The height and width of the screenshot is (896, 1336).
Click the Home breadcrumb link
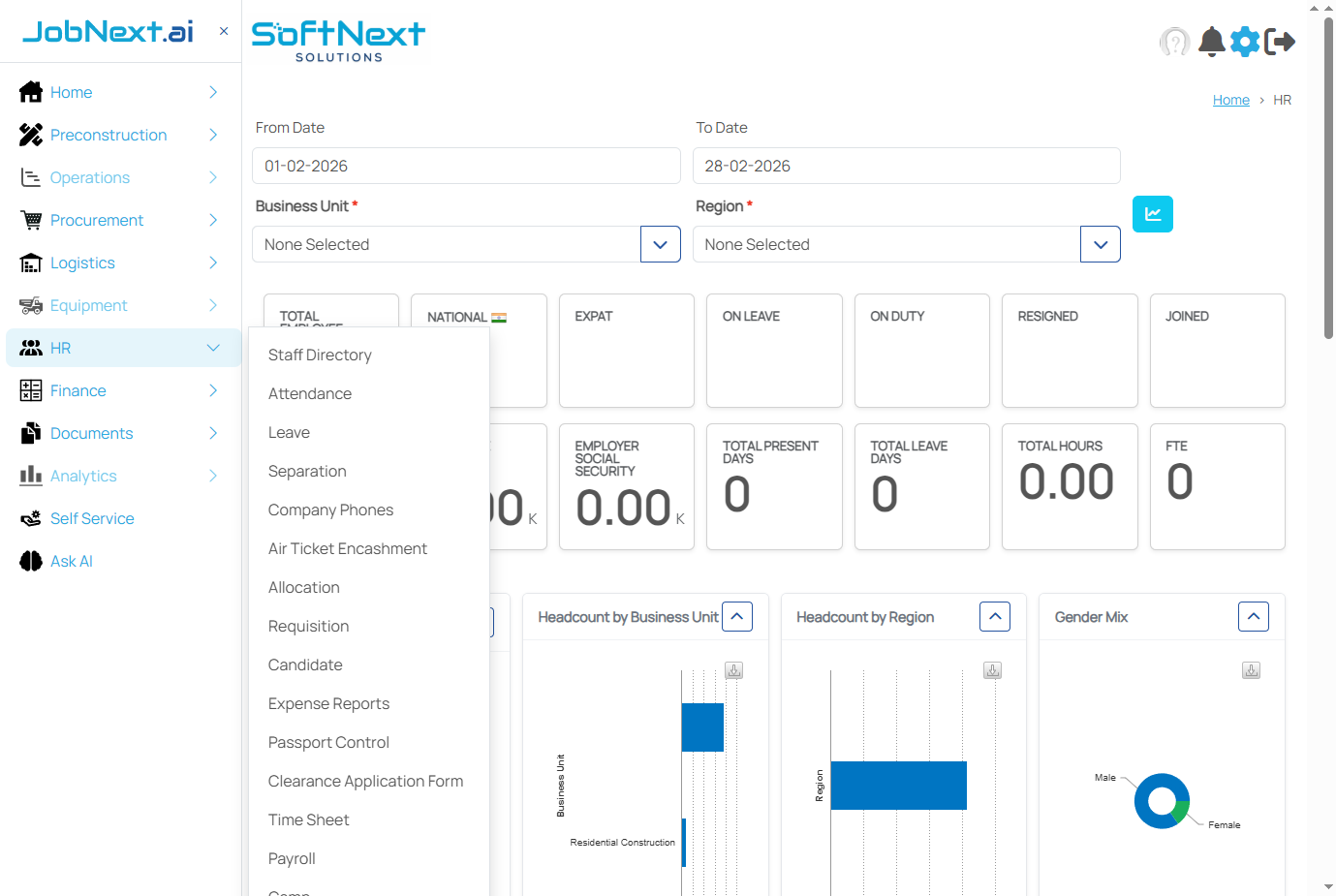(x=1230, y=100)
